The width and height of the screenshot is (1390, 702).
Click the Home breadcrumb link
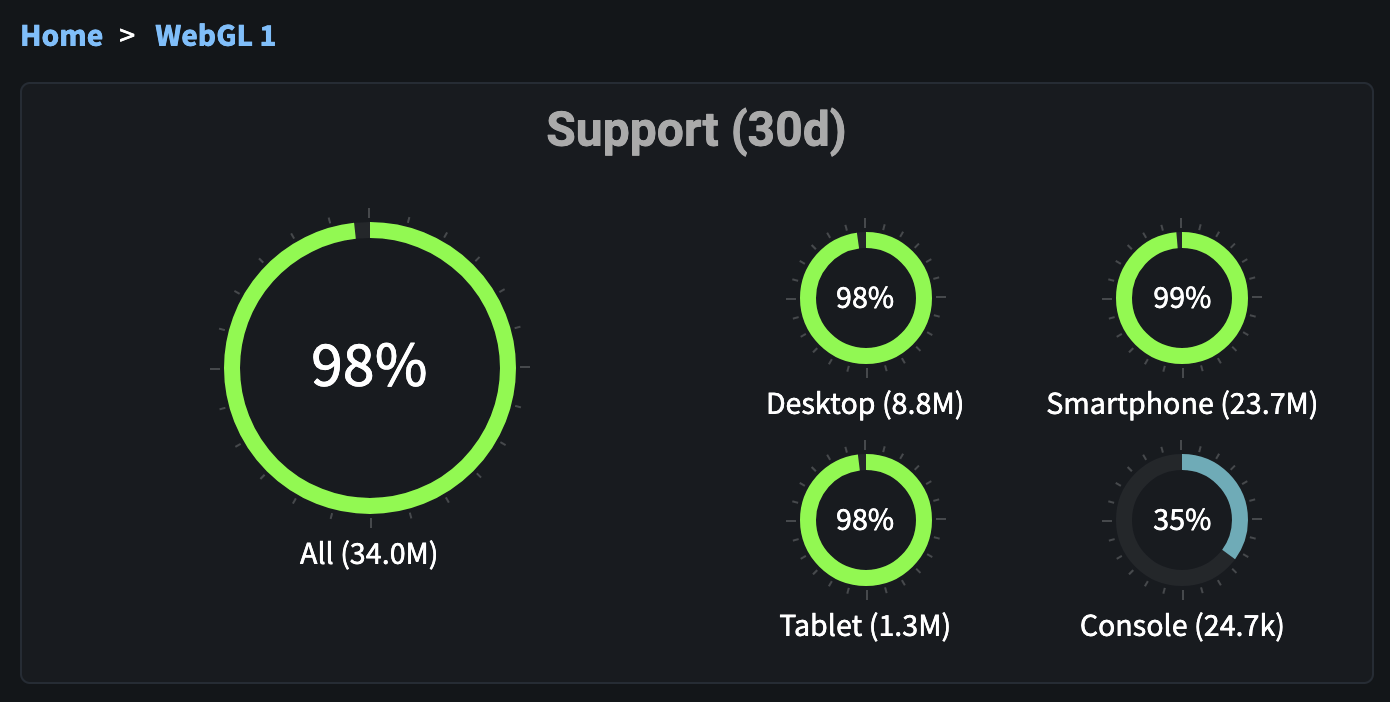point(62,36)
